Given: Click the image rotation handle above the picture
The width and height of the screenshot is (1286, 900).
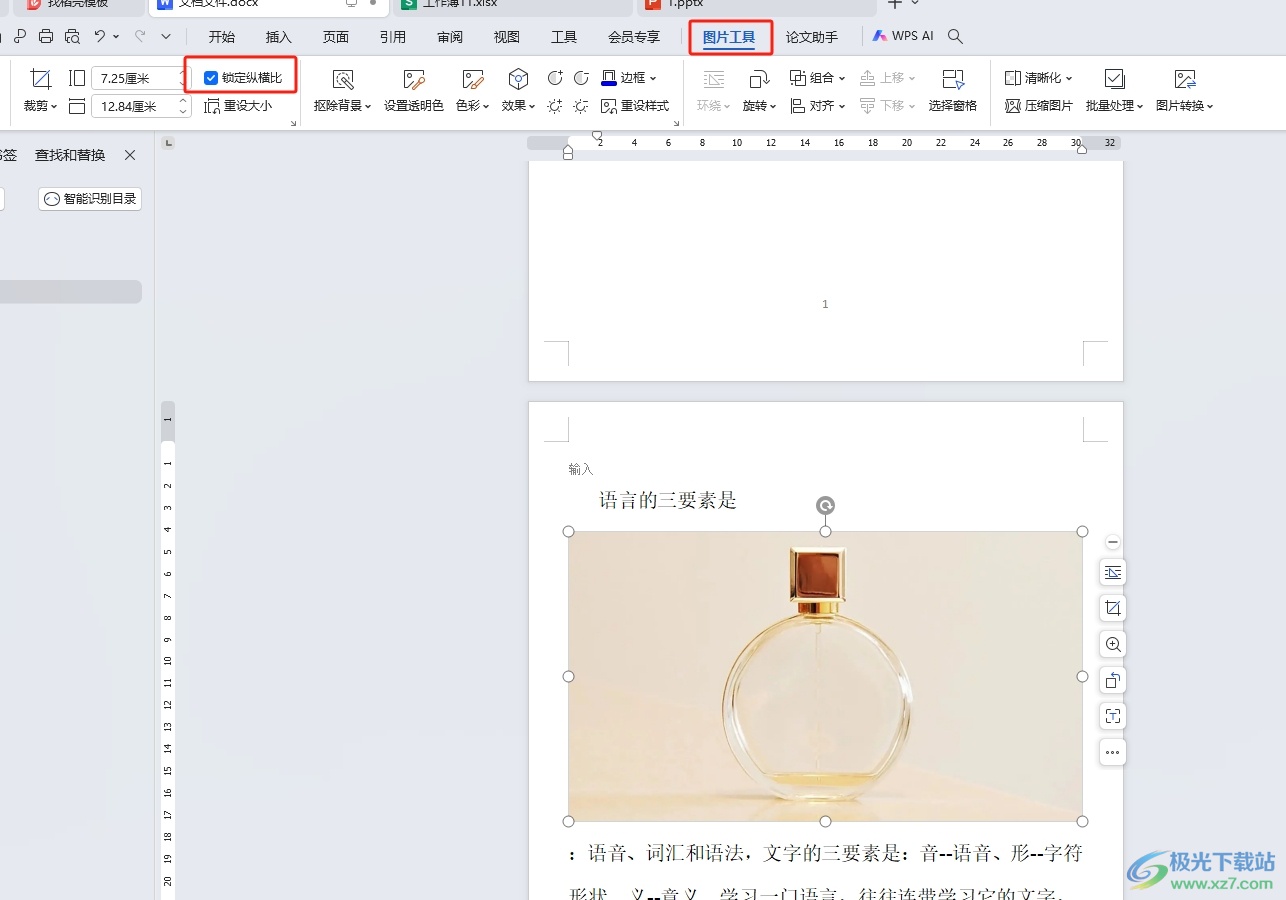Looking at the screenshot, I should (825, 505).
